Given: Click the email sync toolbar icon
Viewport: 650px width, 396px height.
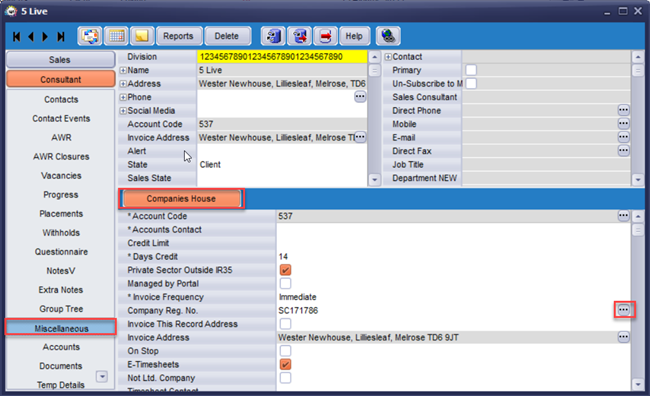Looking at the screenshot, I should 90,36.
